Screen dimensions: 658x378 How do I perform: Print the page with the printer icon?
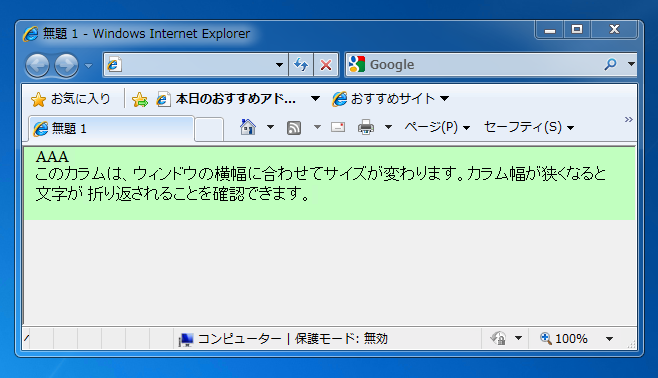point(366,127)
